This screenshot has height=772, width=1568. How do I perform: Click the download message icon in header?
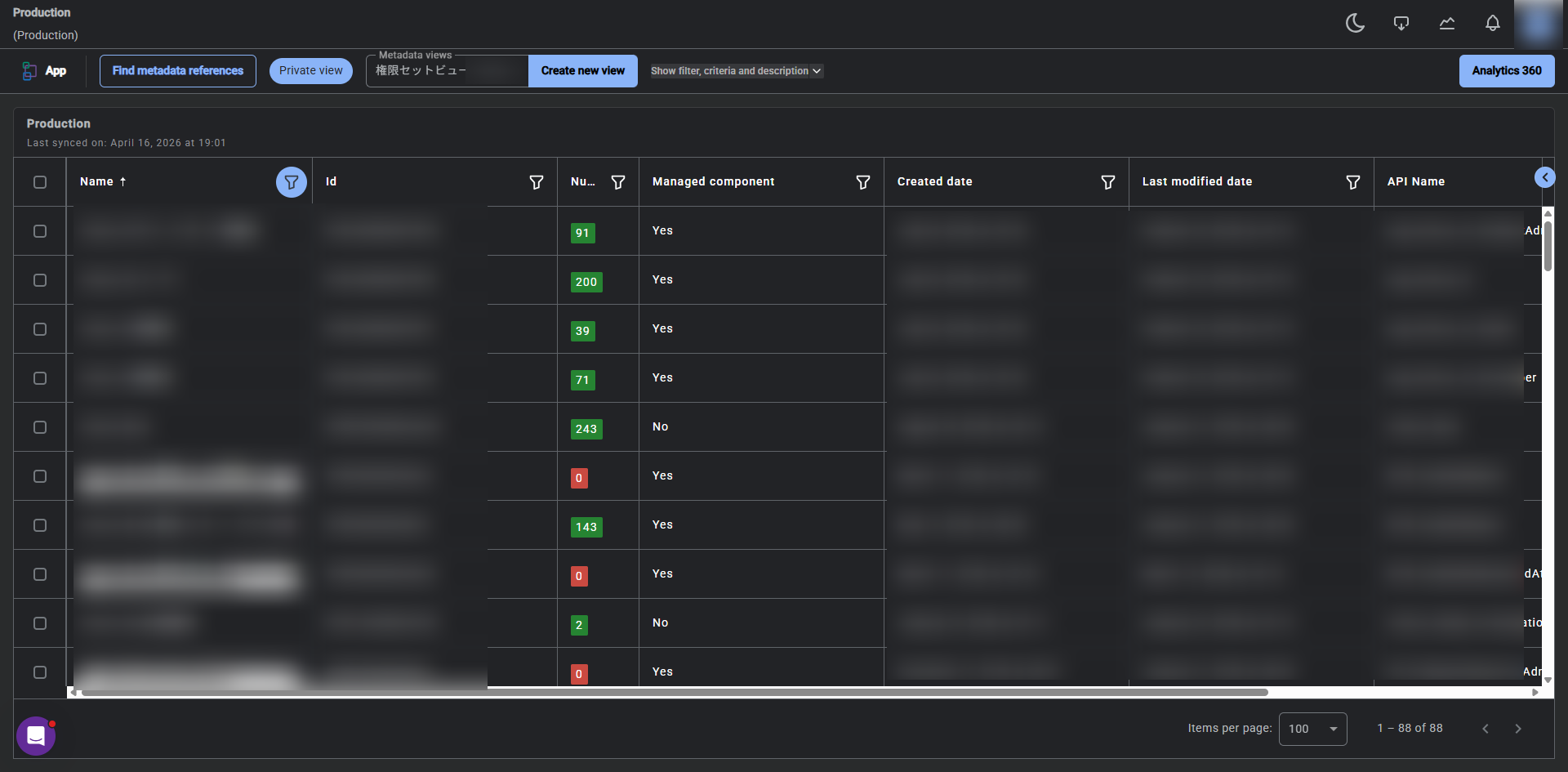point(1401,24)
